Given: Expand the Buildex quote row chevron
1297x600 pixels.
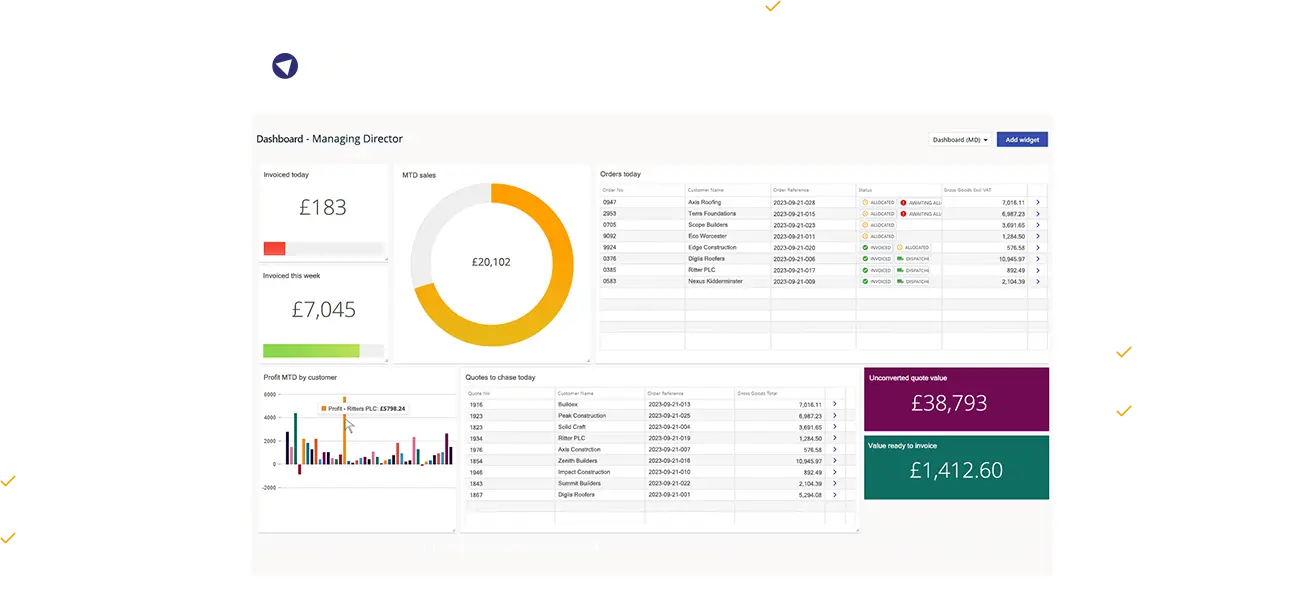Looking at the screenshot, I should tap(835, 403).
